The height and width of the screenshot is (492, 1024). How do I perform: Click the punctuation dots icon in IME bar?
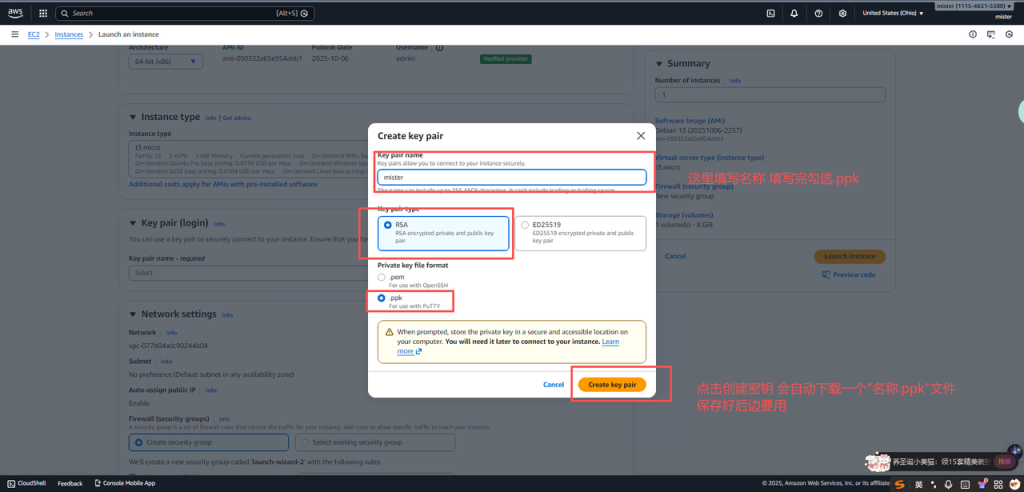[934, 484]
